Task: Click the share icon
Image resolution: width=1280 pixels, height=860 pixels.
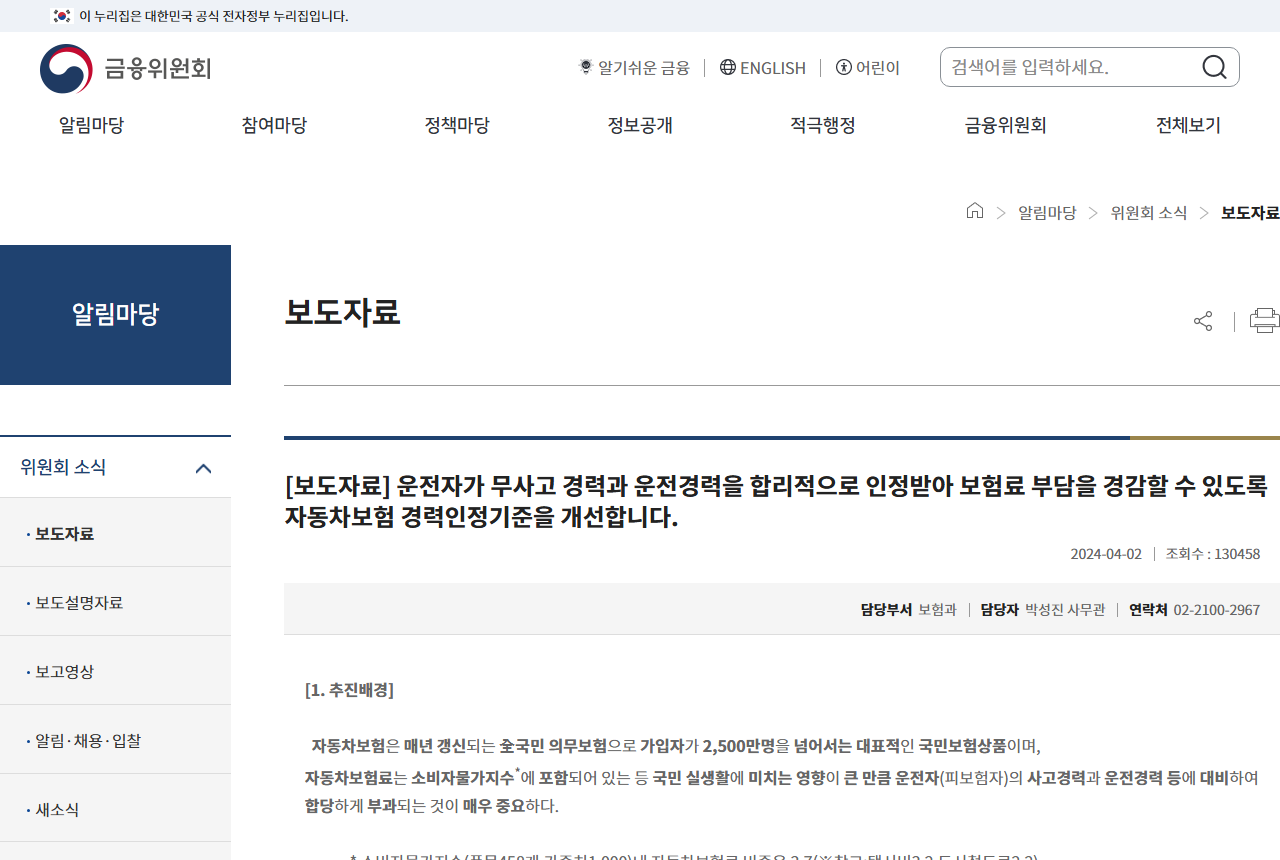Action: point(1203,321)
